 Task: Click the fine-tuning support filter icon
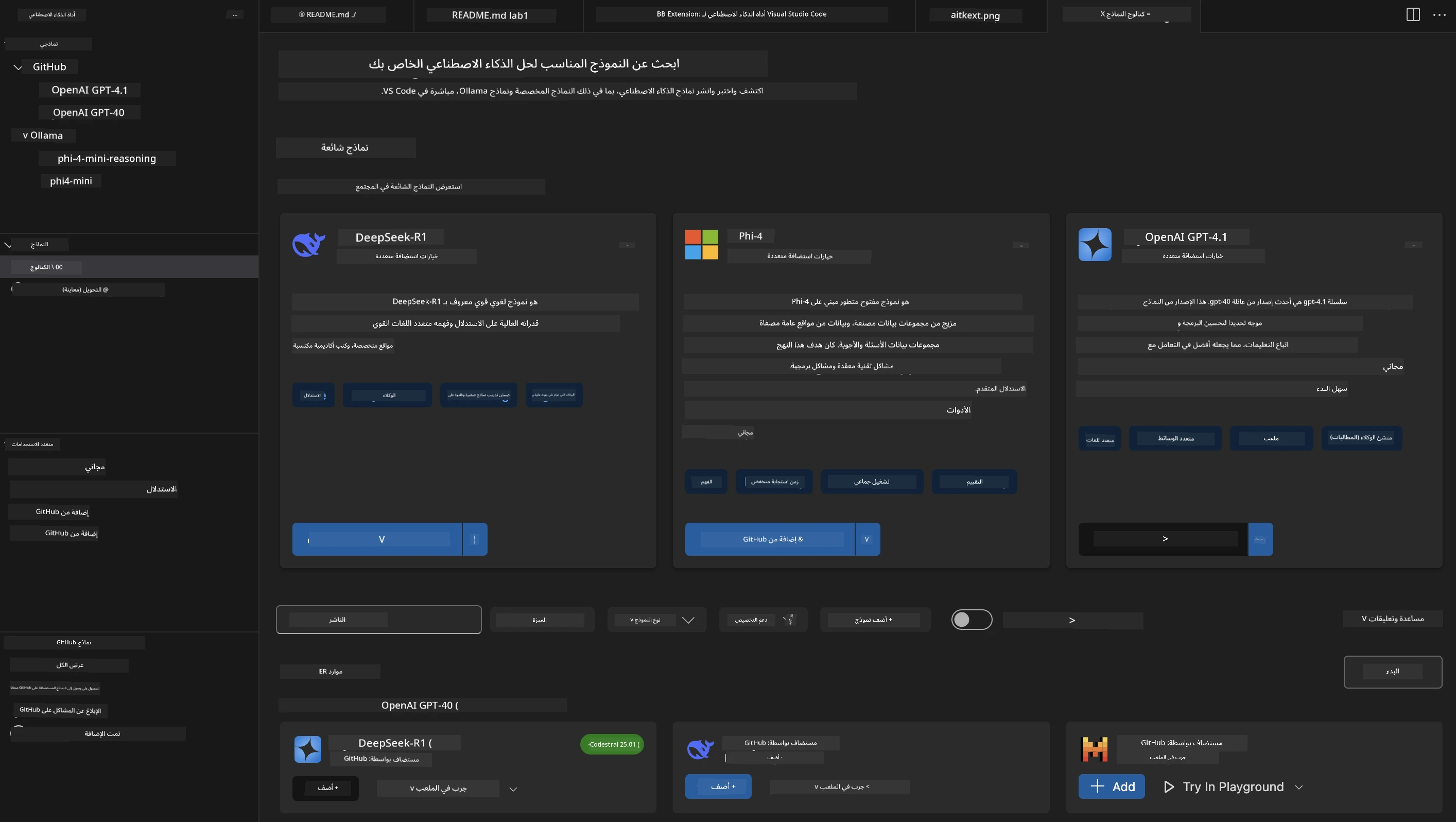(790, 620)
